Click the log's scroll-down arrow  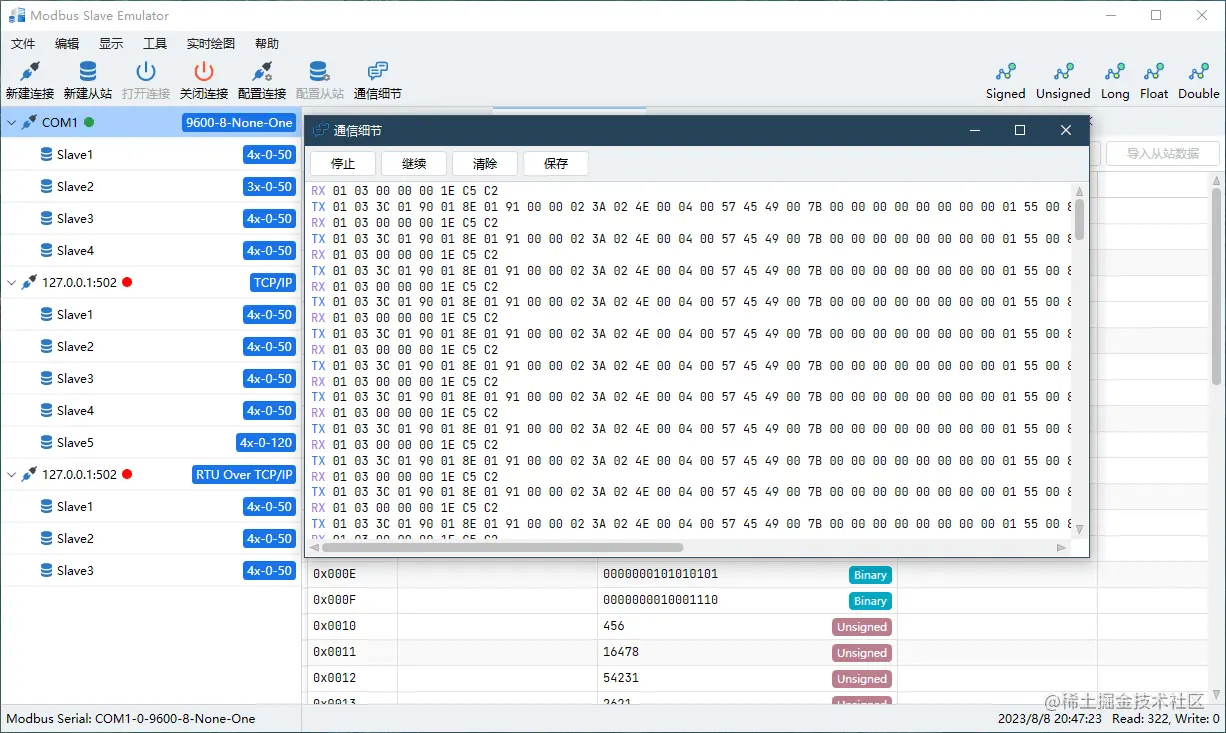tap(1079, 530)
